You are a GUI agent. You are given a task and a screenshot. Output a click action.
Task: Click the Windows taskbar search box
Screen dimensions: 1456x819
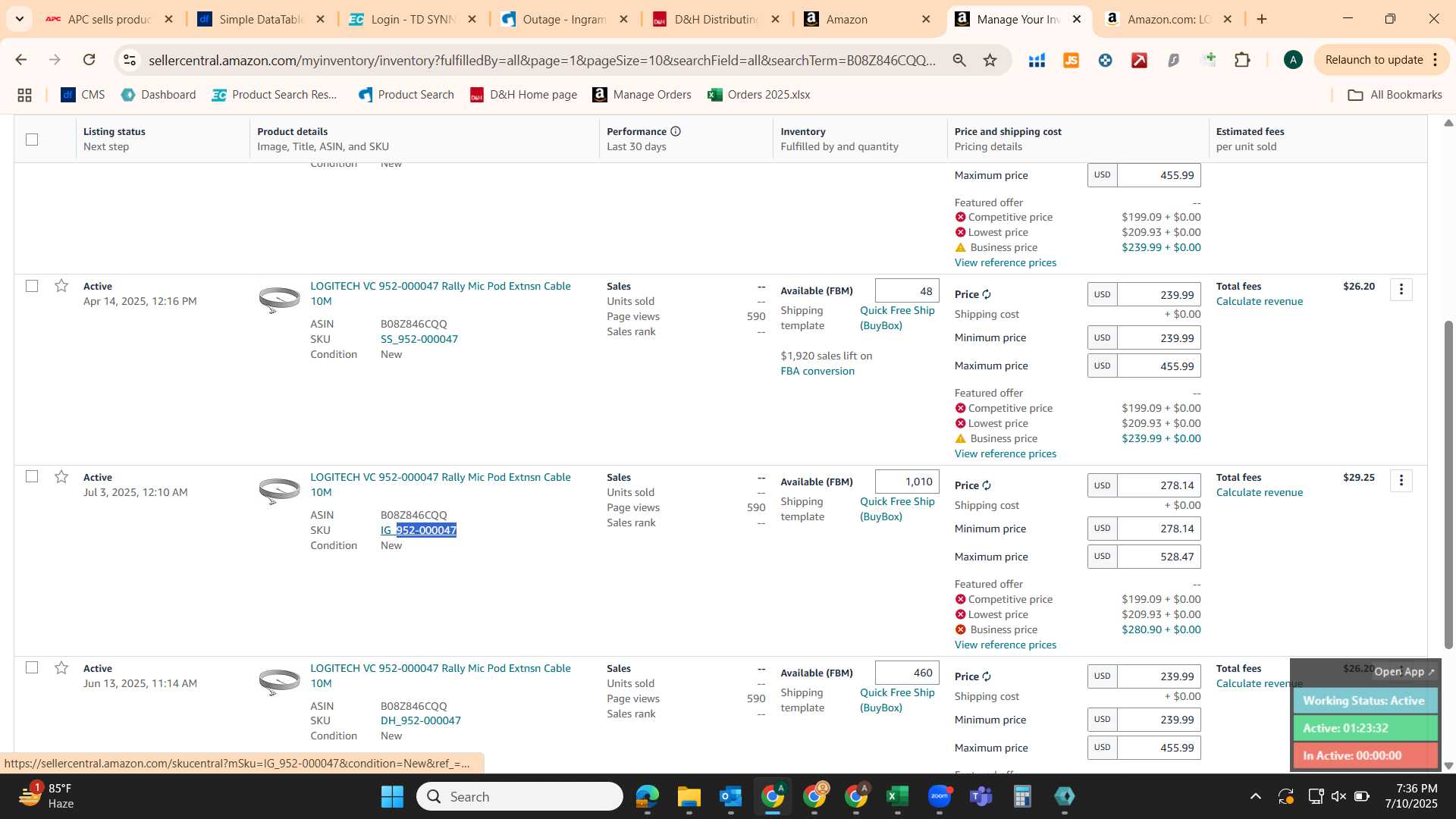(x=519, y=796)
